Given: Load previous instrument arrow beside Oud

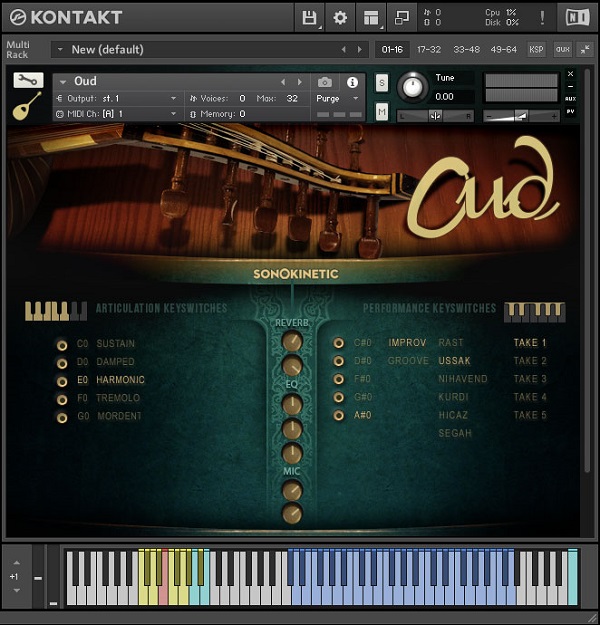Looking at the screenshot, I should [x=283, y=82].
